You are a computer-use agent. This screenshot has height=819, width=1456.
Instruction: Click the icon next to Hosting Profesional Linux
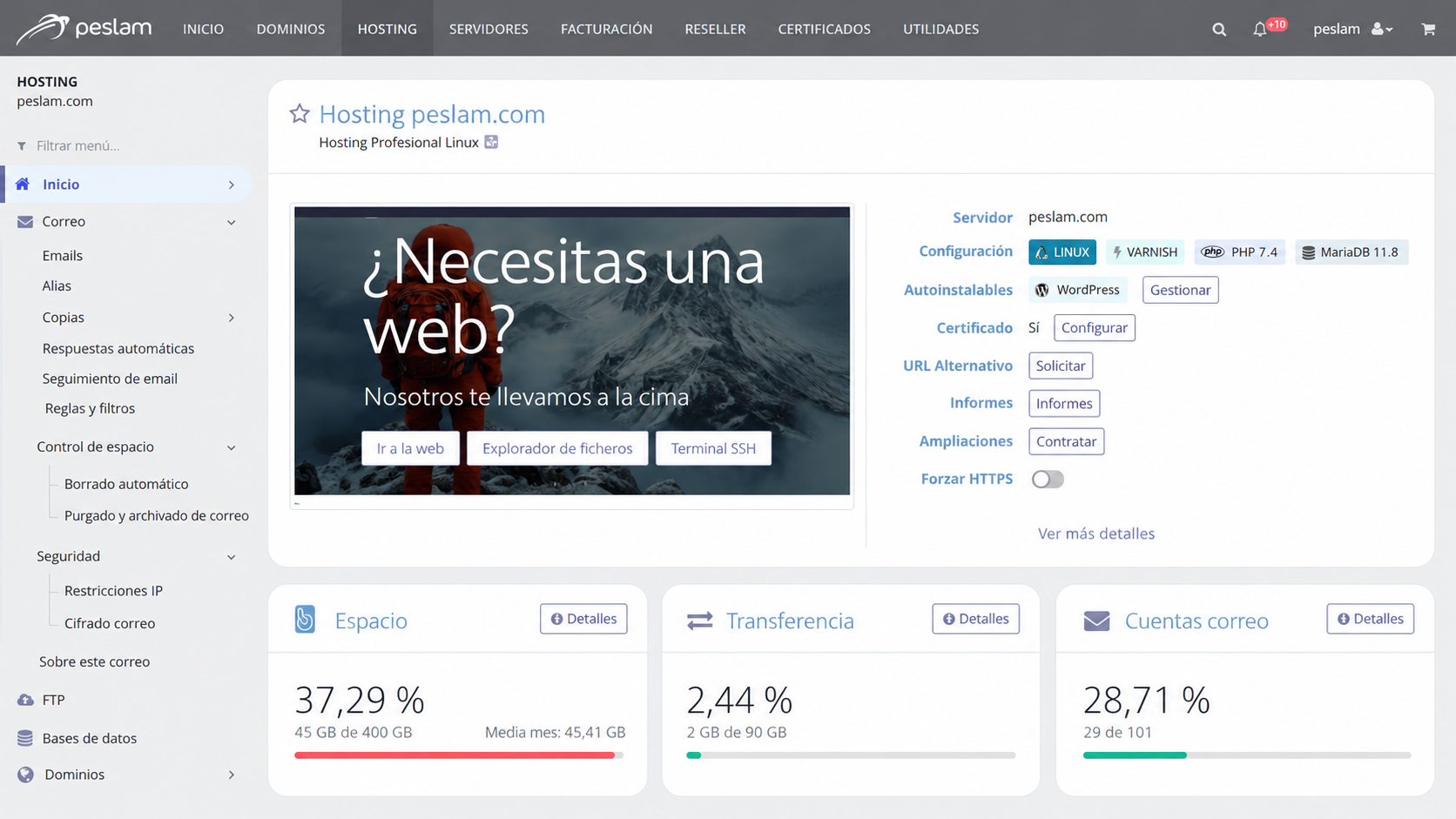point(491,142)
